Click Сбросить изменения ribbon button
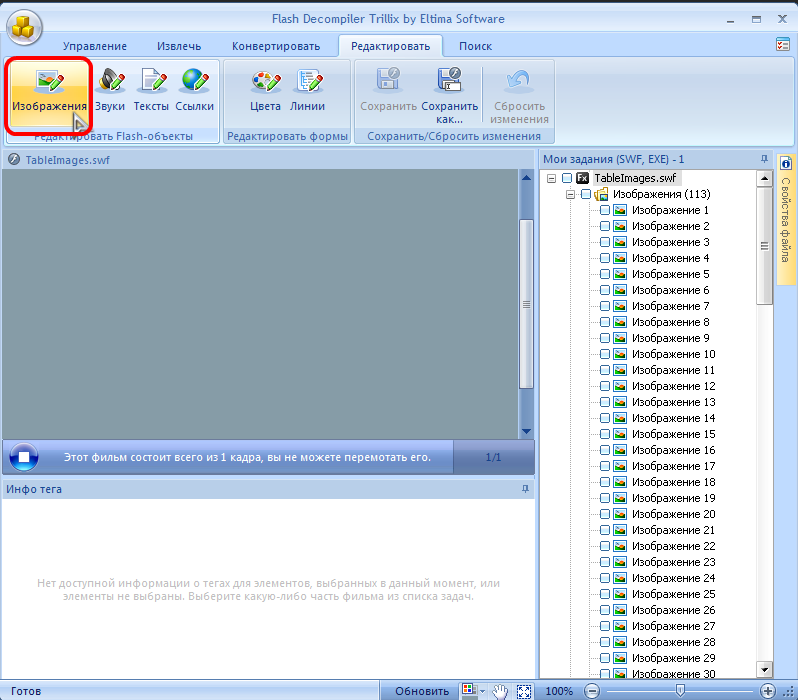Screen dimensions: 798x700 click(519, 95)
